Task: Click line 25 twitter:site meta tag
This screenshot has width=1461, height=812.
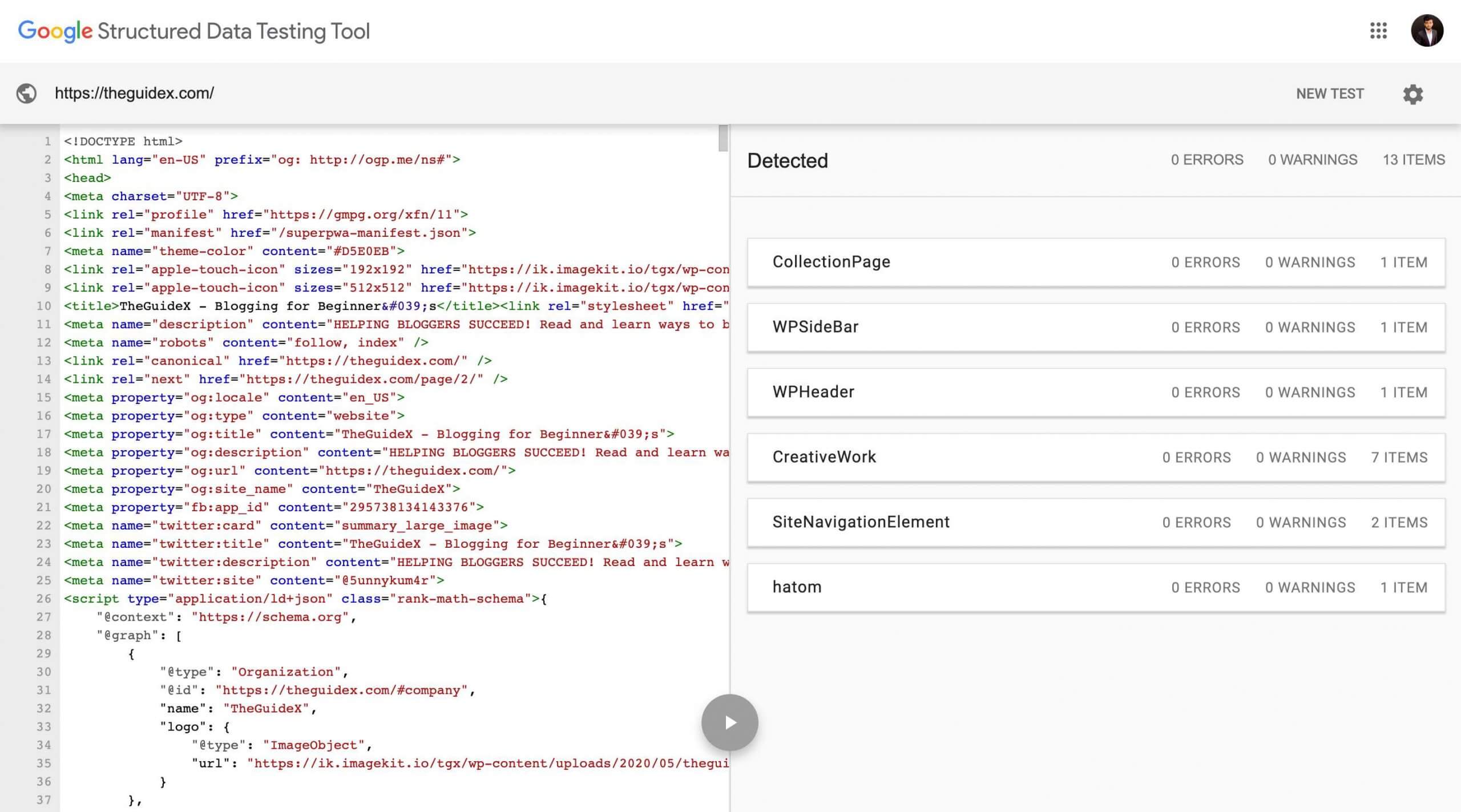Action: tap(254, 580)
